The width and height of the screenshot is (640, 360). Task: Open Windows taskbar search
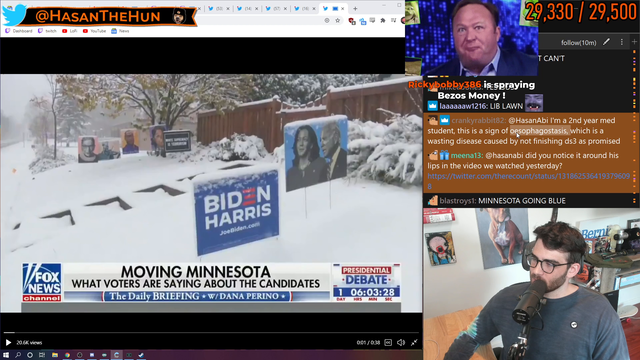(x=18, y=355)
